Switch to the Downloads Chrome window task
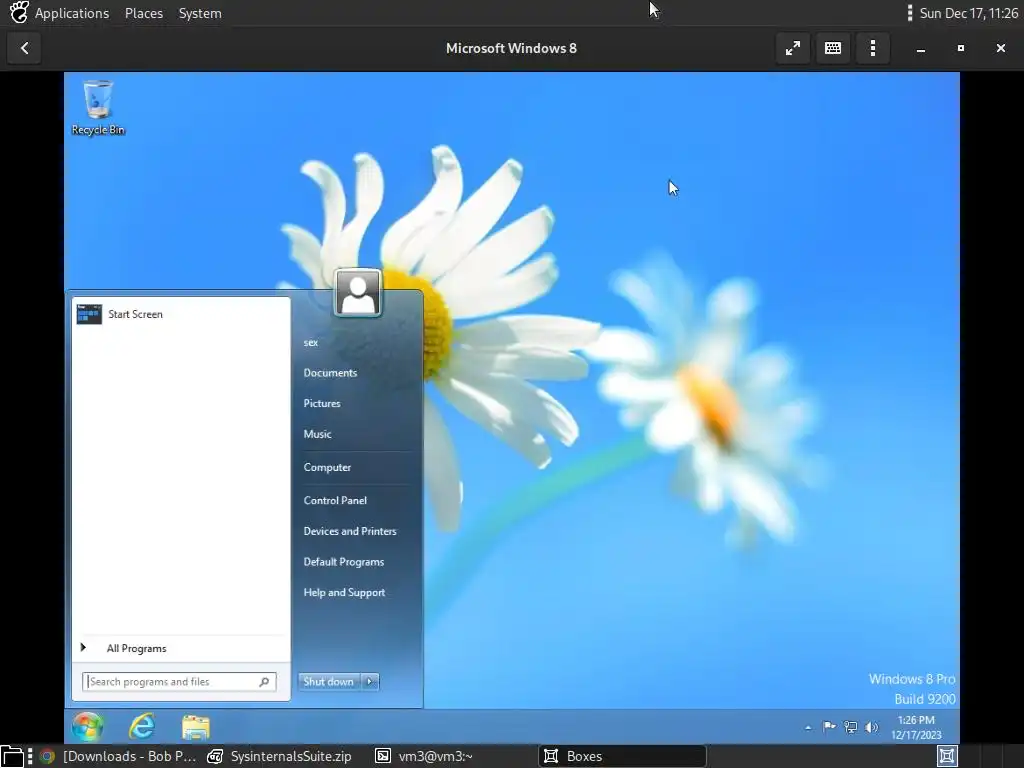The image size is (1024, 768). [118, 756]
